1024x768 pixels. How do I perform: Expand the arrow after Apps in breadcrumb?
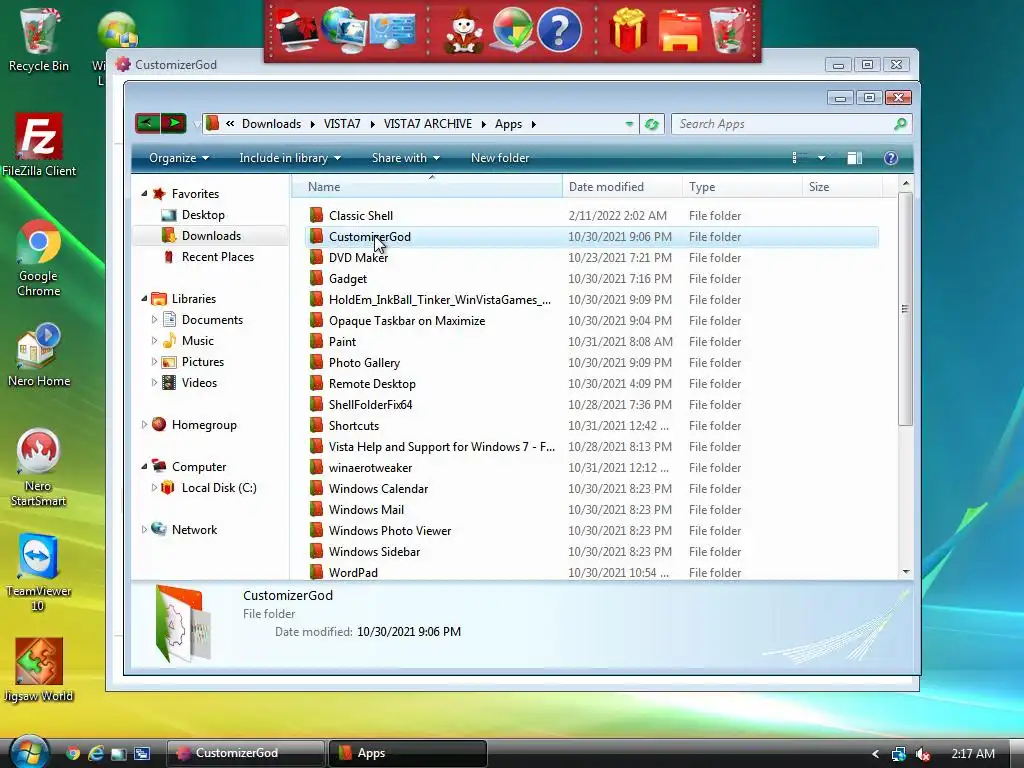(x=534, y=124)
